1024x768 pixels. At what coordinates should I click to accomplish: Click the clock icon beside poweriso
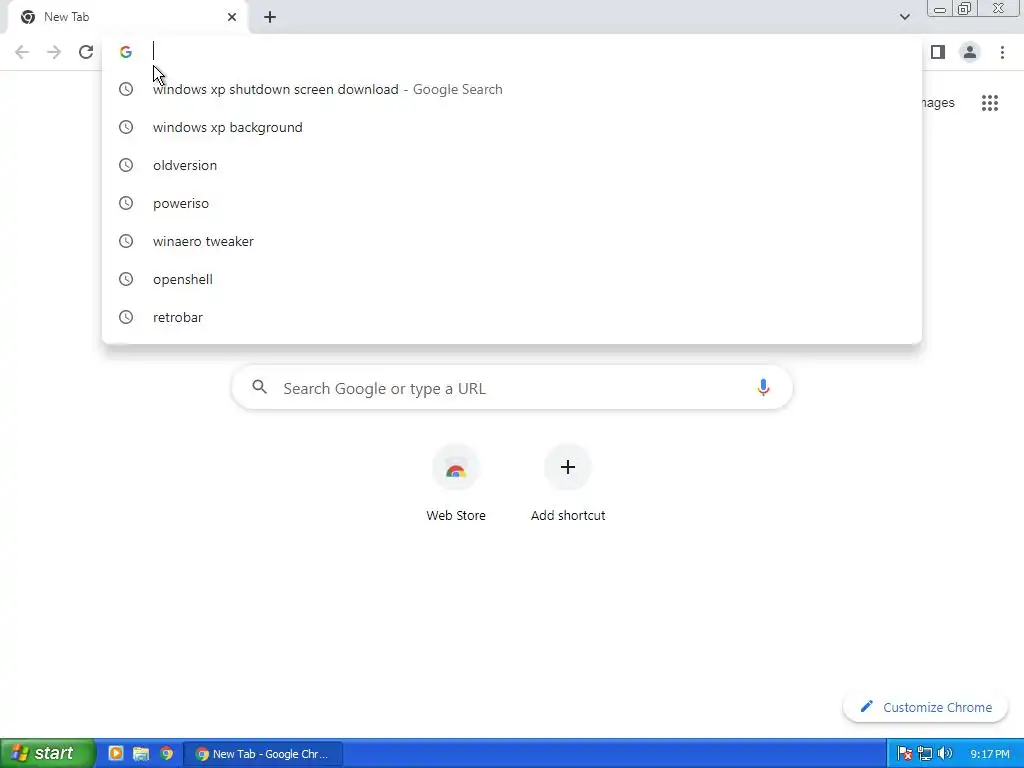126,203
